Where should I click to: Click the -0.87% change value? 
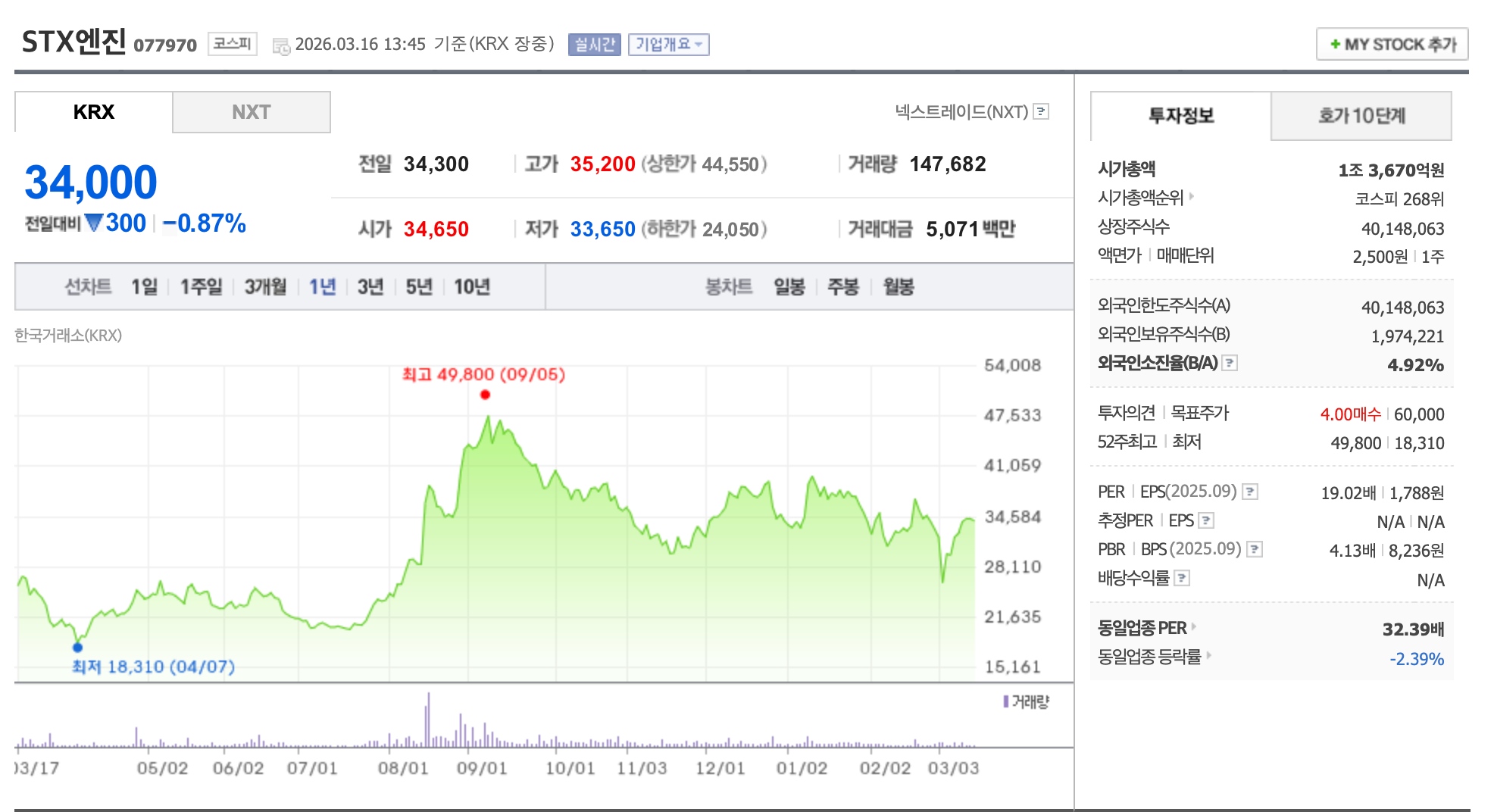pos(205,223)
